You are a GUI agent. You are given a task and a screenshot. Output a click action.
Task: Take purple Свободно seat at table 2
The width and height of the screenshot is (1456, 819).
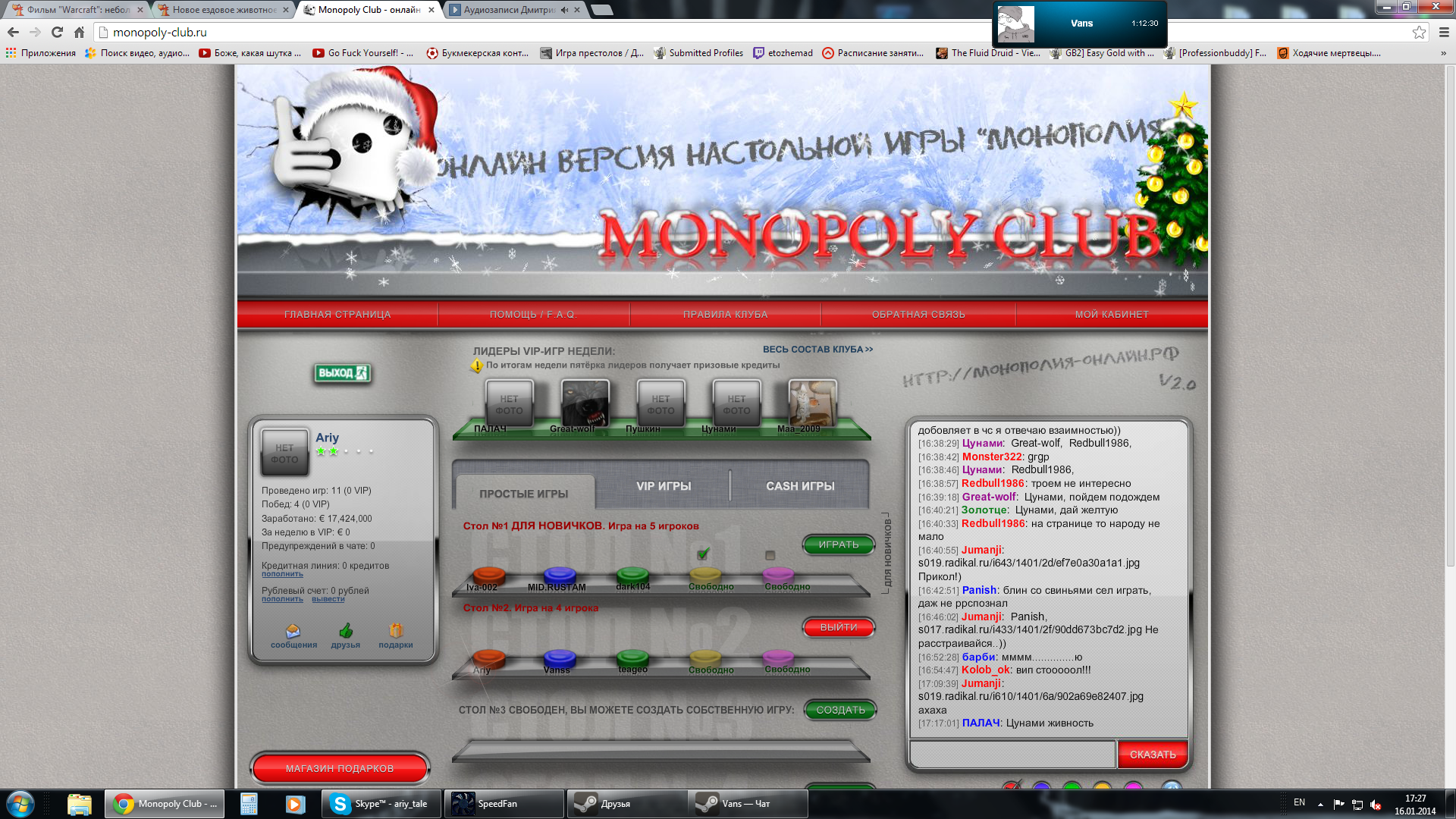778,658
